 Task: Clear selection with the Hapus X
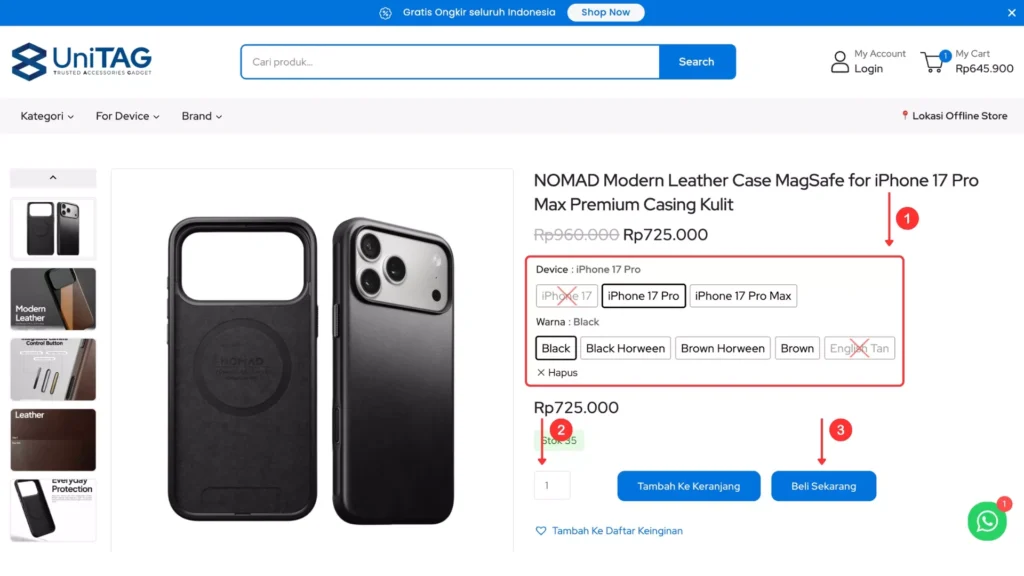(541, 373)
